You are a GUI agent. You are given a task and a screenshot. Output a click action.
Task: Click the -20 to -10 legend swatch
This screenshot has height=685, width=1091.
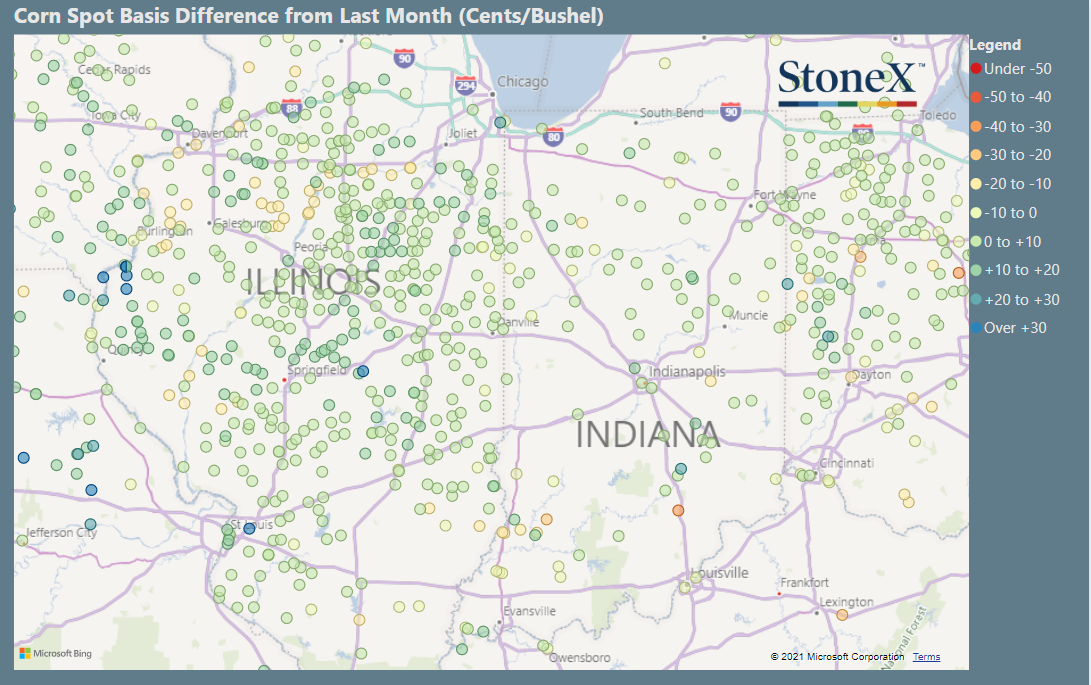coord(976,184)
